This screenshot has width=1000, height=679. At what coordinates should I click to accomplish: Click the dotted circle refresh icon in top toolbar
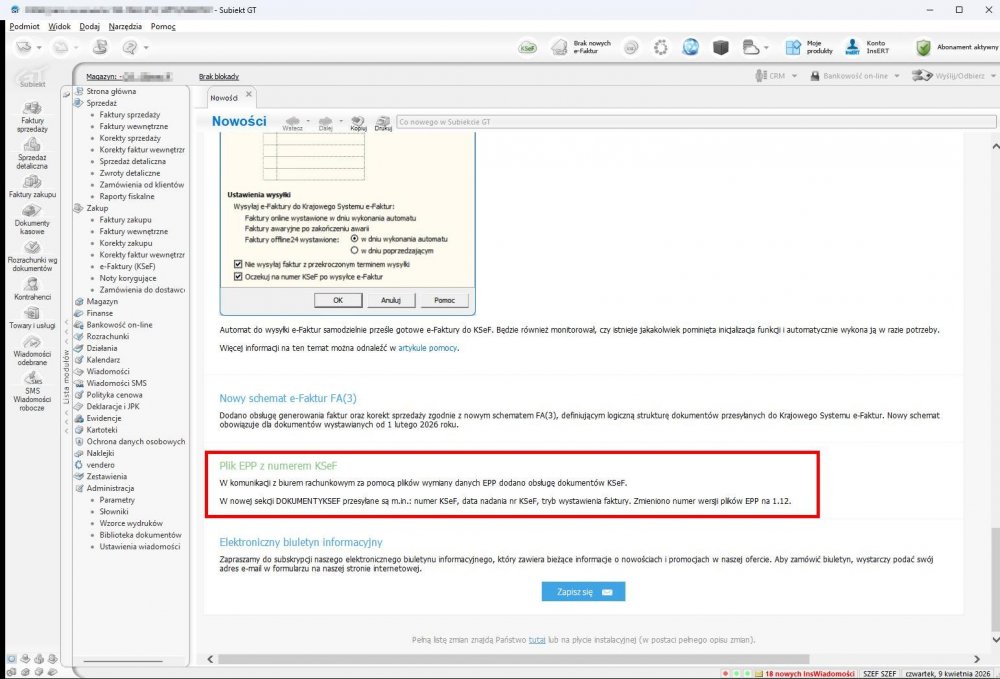pyautogui.click(x=661, y=48)
